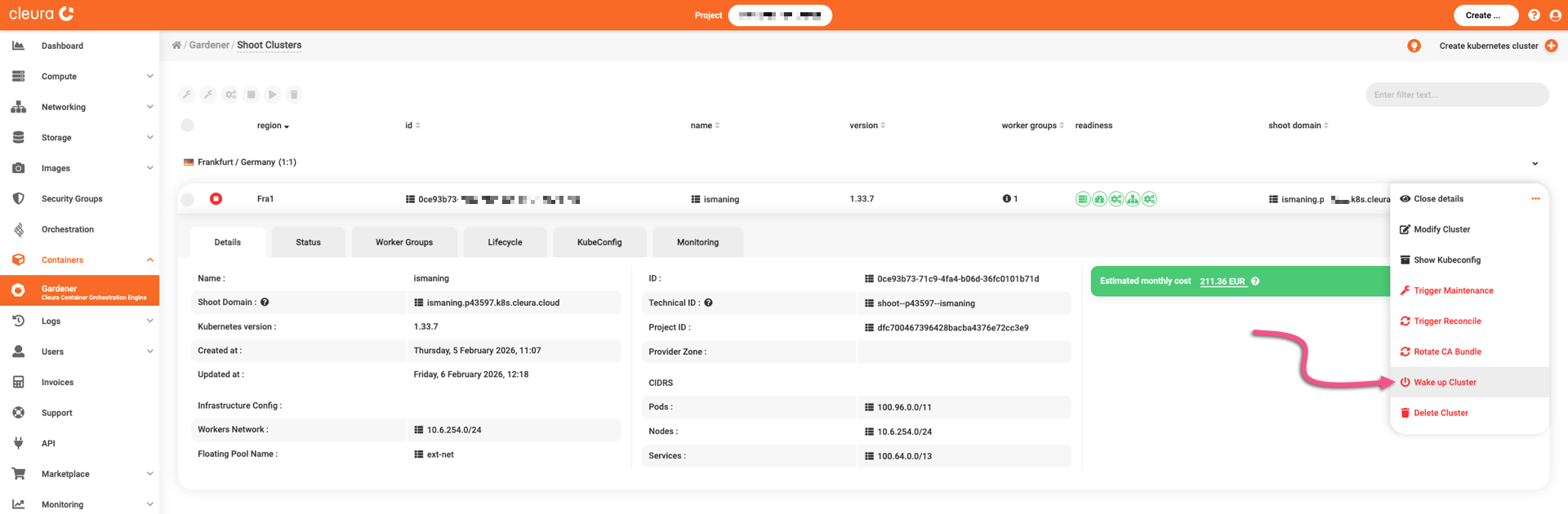
Task: Open the three-dot menu in cluster row
Action: [x=1535, y=199]
